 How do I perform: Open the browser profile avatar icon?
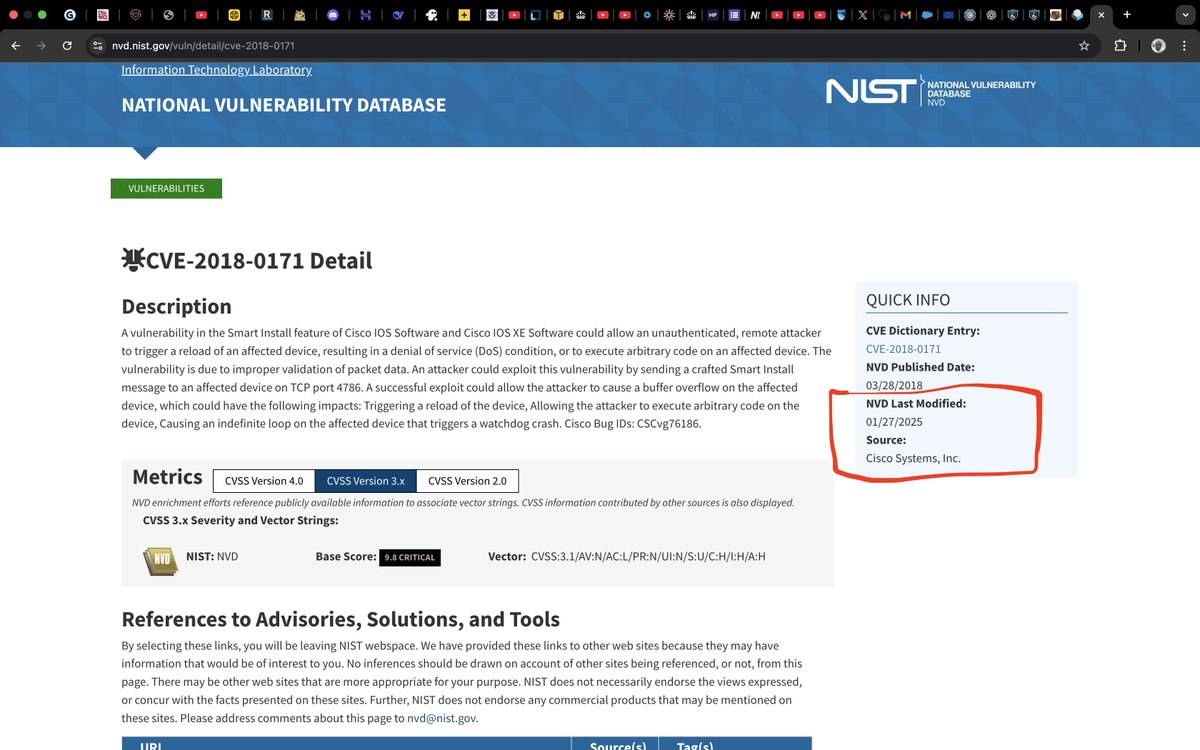[1158, 45]
